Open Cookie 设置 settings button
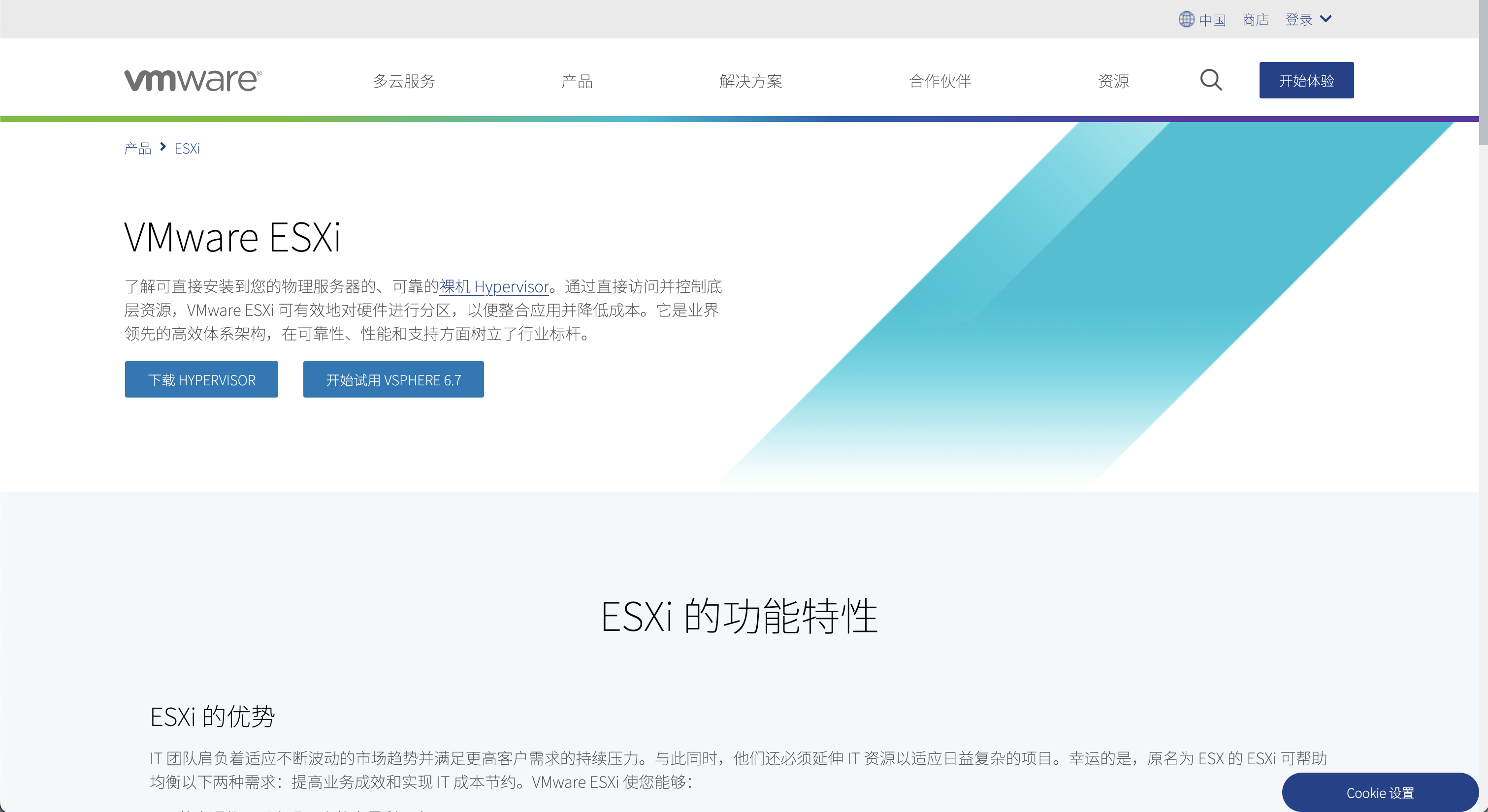Image resolution: width=1488 pixels, height=812 pixels. pos(1379,792)
